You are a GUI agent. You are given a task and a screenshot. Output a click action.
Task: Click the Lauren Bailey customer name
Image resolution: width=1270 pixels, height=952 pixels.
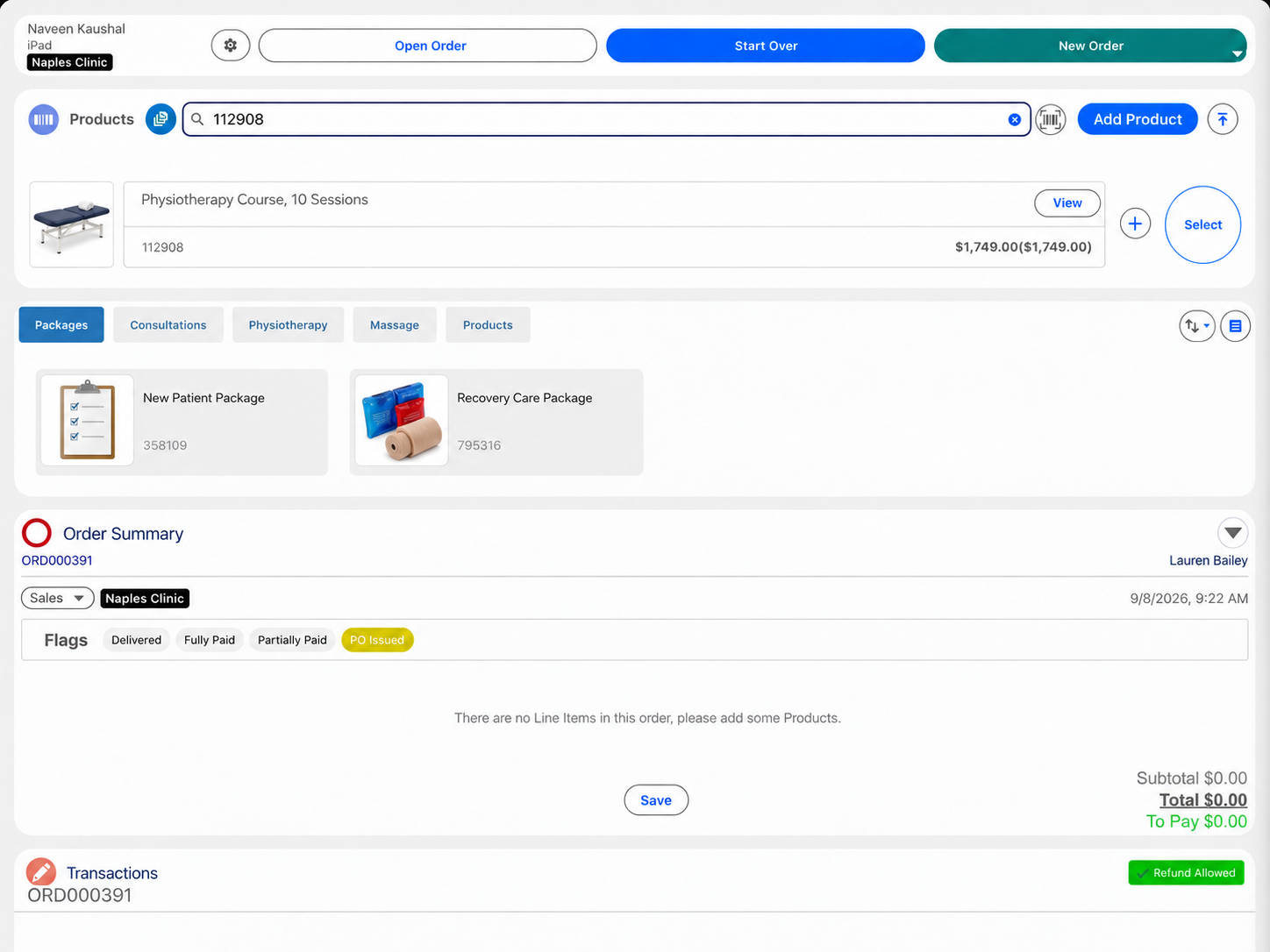[1208, 560]
